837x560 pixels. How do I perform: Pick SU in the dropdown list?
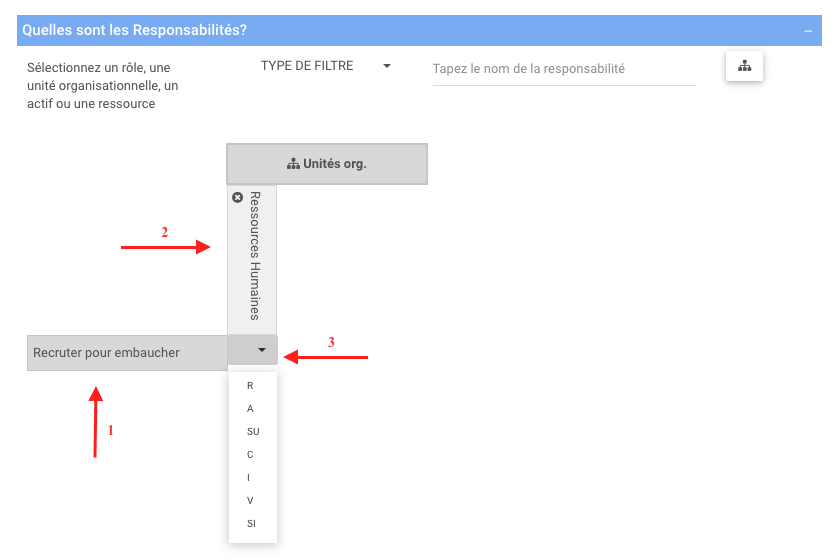click(x=252, y=431)
